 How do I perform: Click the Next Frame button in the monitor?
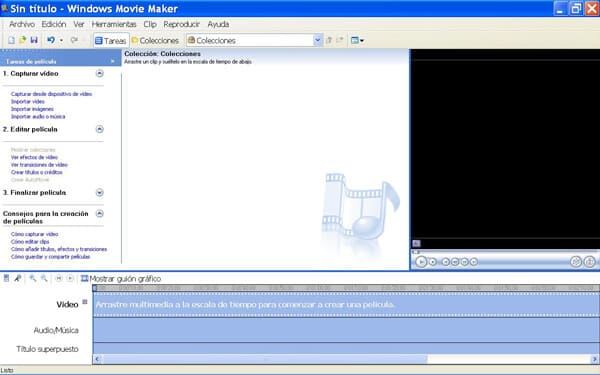(x=465, y=262)
